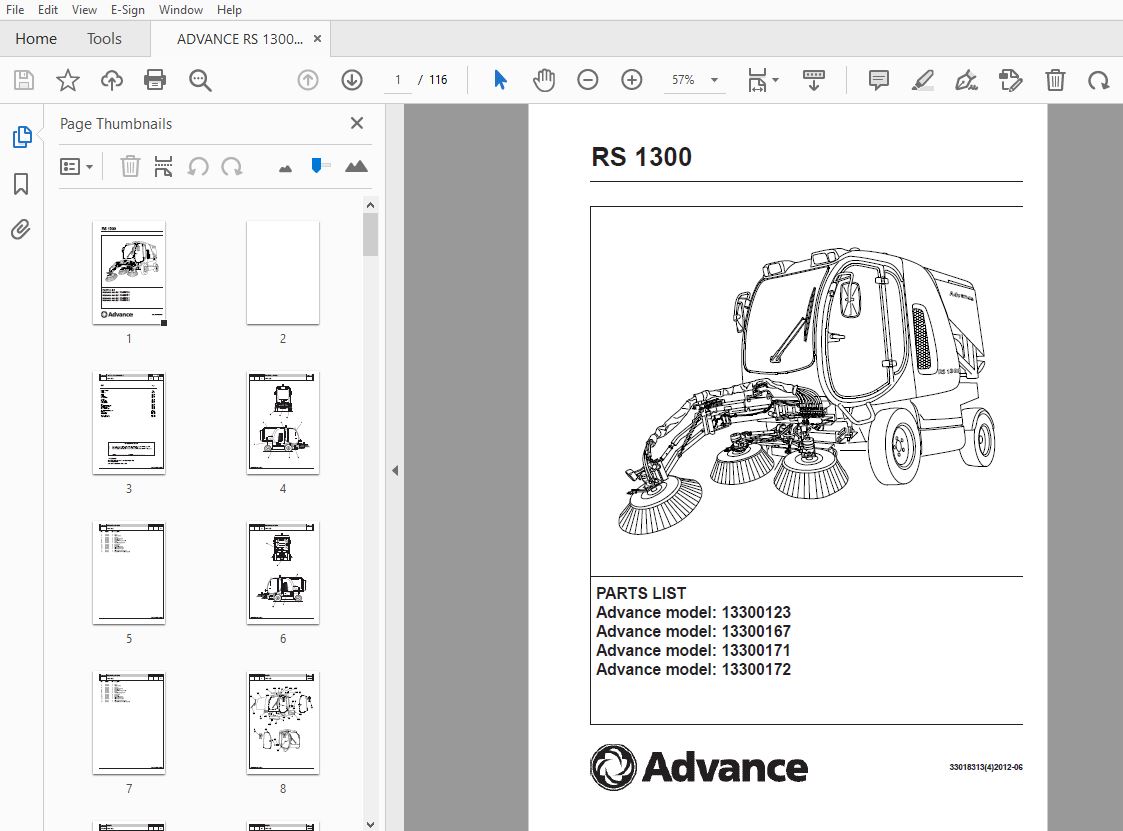Select page 7 thumbnail
The image size is (1123, 831).
[129, 723]
